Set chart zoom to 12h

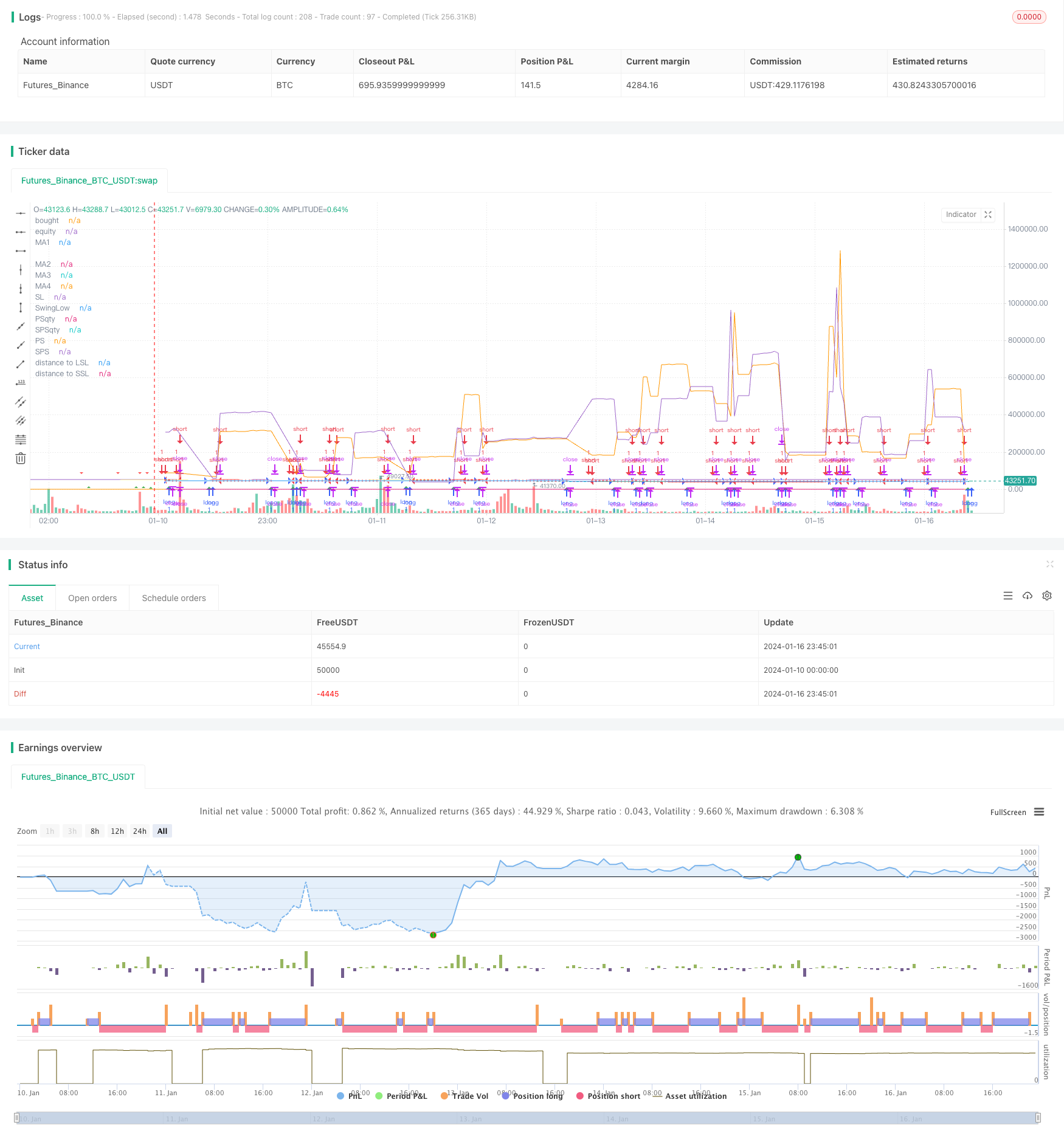click(117, 831)
